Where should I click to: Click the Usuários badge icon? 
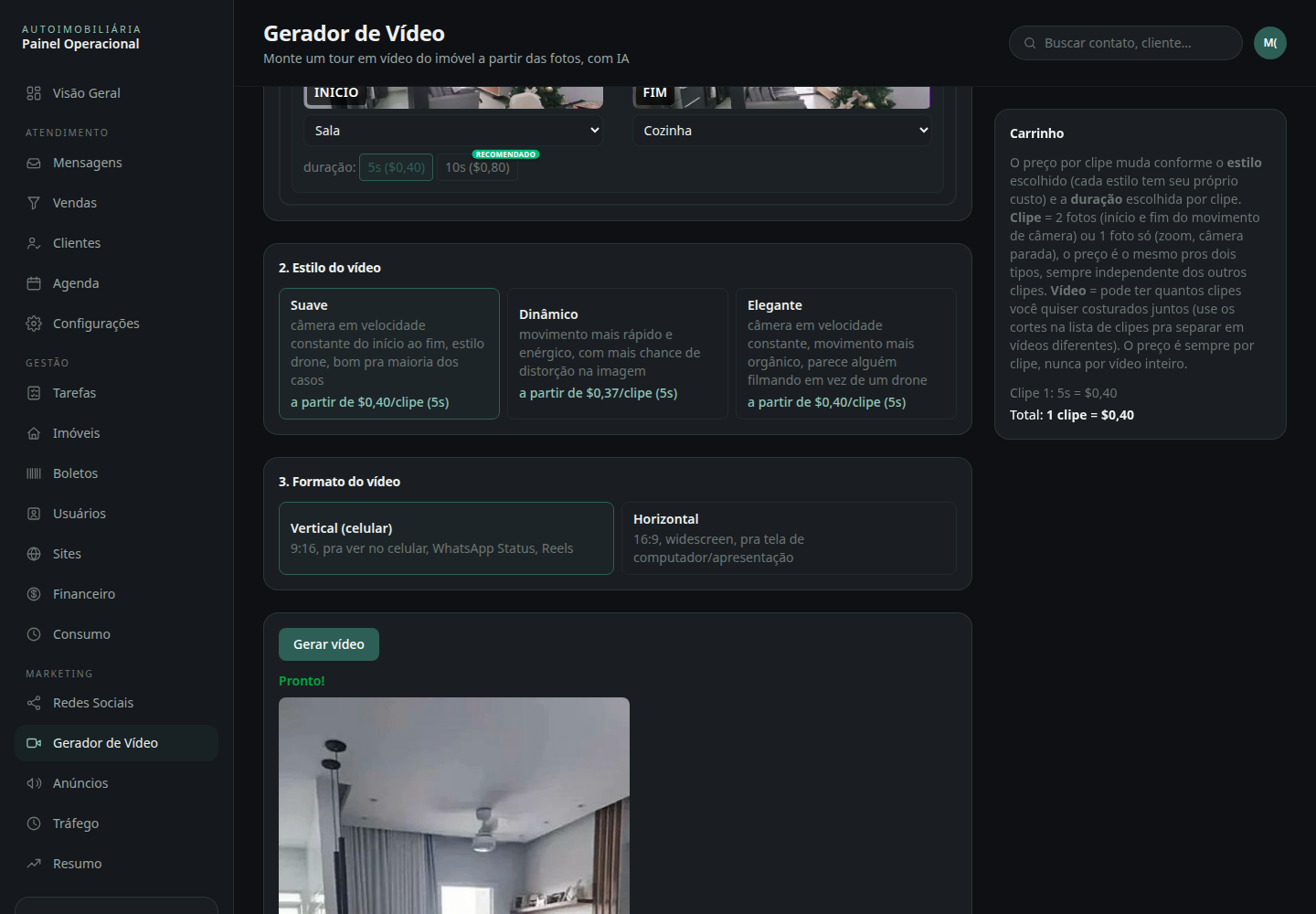34,514
